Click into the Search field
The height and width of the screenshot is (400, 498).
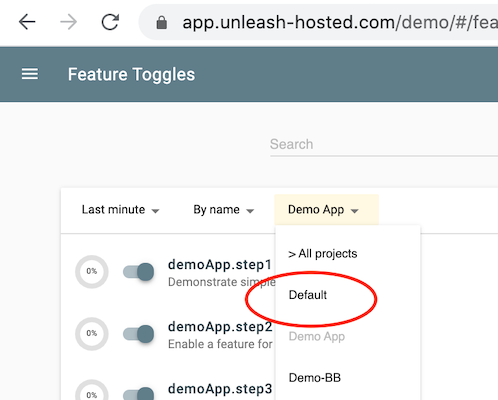(384, 144)
